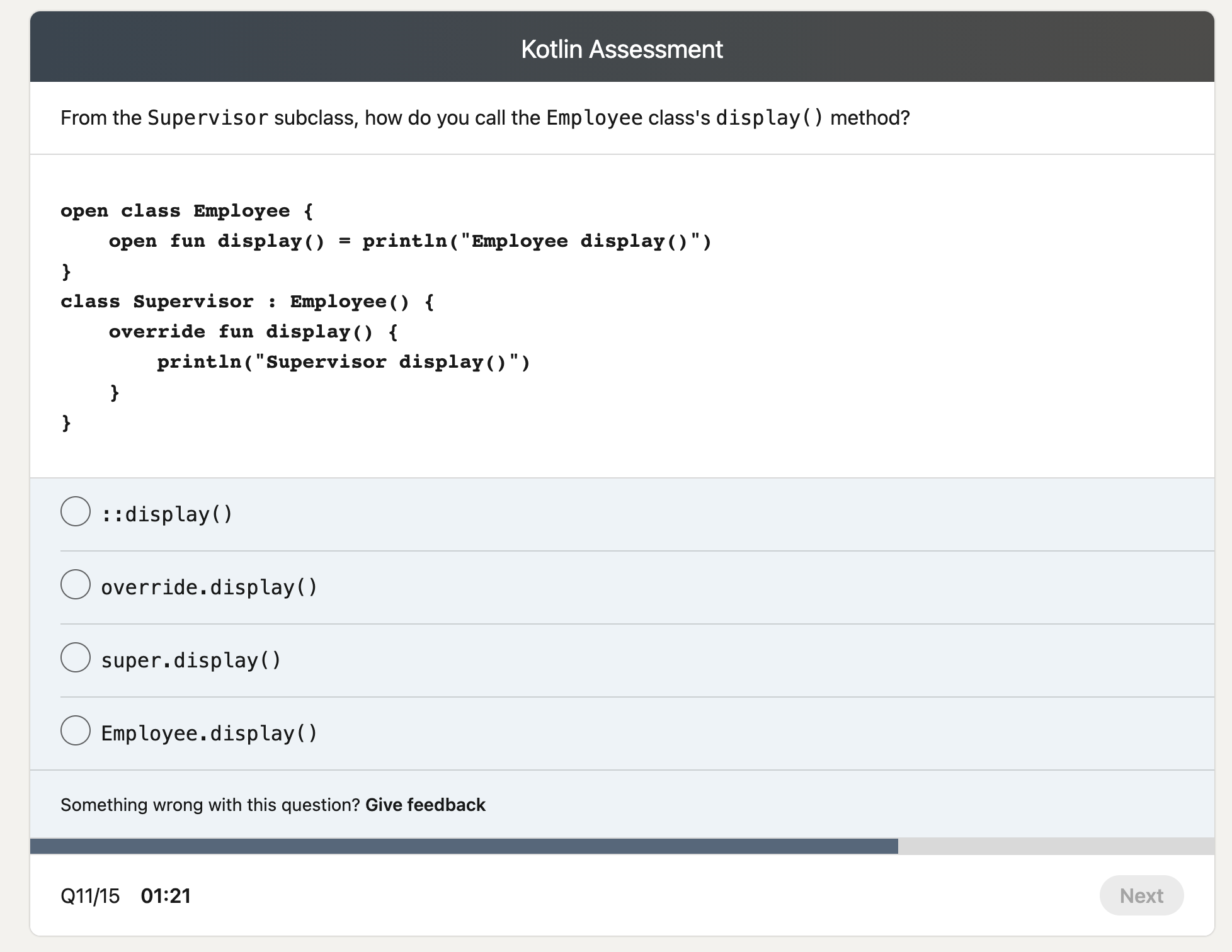This screenshot has height=952, width=1232.
Task: Click the 01:21 timer display
Action: (167, 895)
